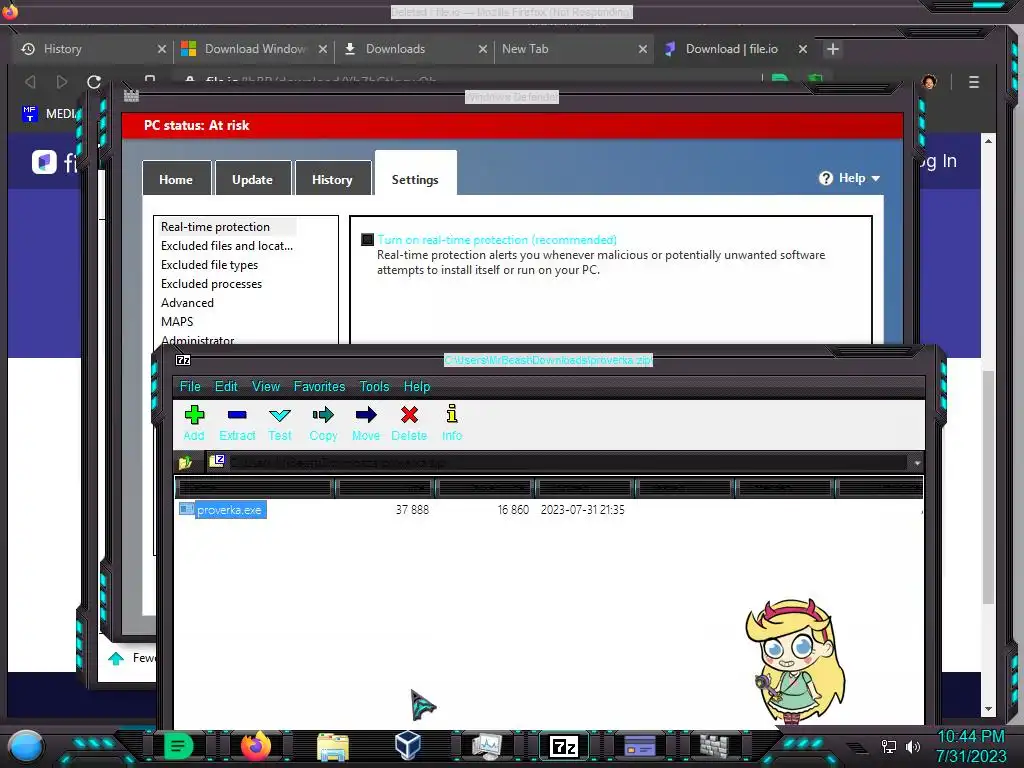Click the Firefox profile avatar icon
Screen dimensions: 1024x768
tap(929, 82)
